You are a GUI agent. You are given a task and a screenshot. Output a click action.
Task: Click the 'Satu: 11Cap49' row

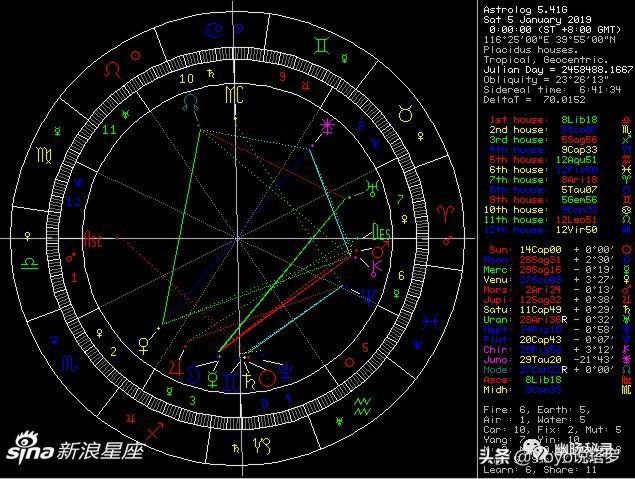(x=557, y=310)
